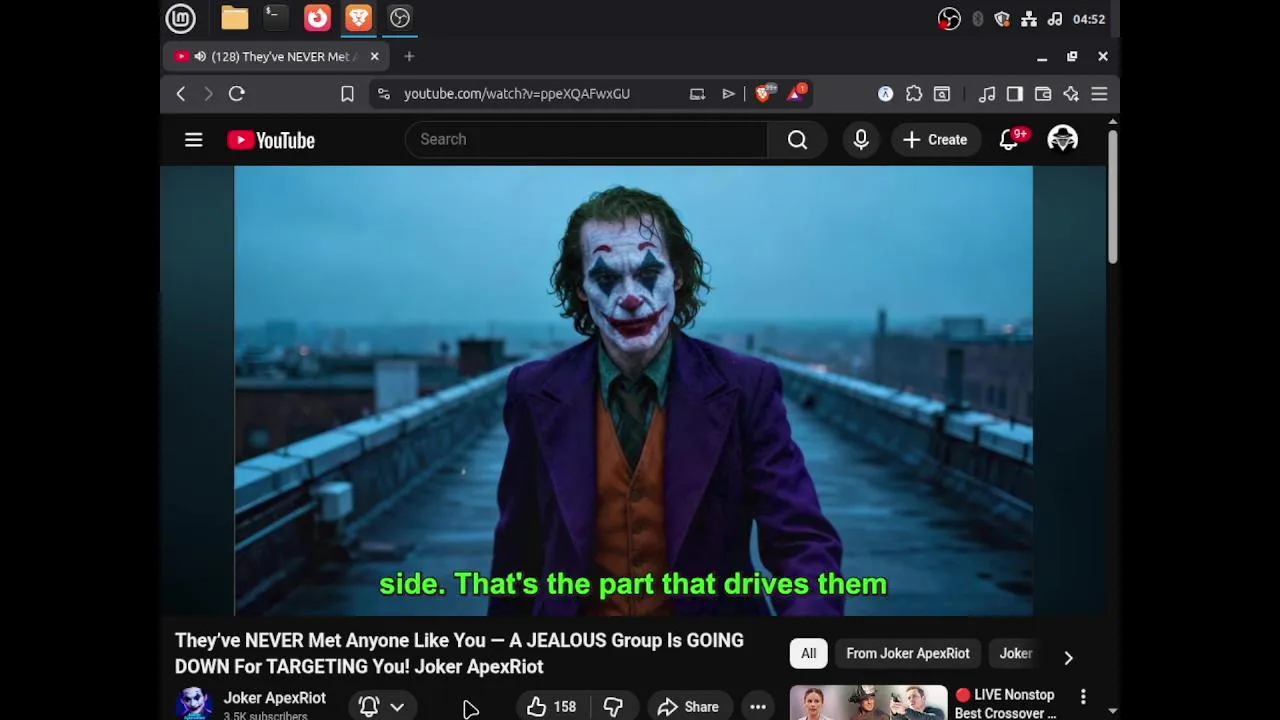Select the From Joker ApexRiot chip
Viewport: 1280px width, 720px height.
pyautogui.click(x=908, y=653)
